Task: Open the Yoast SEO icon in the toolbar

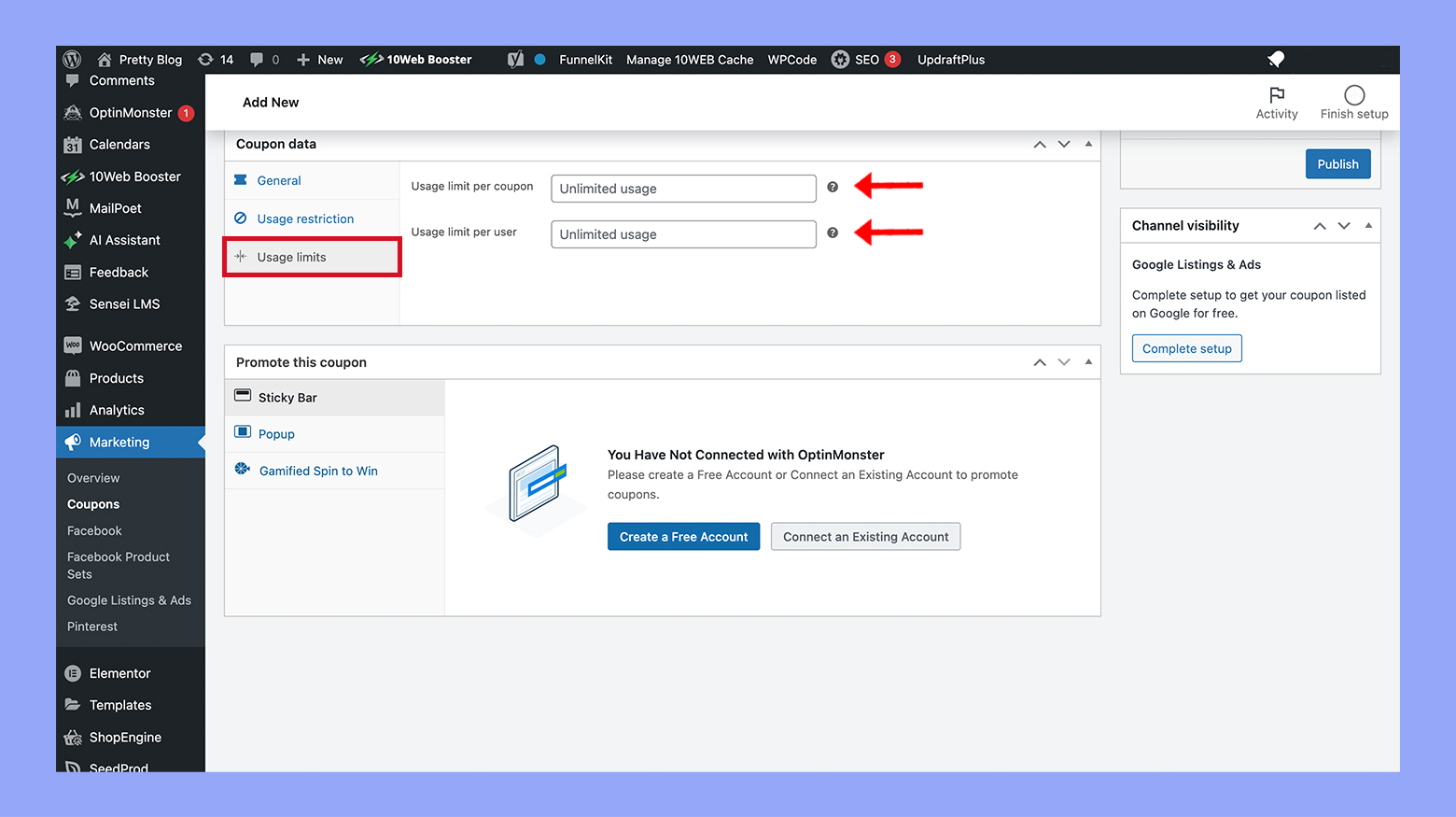Action: [515, 59]
